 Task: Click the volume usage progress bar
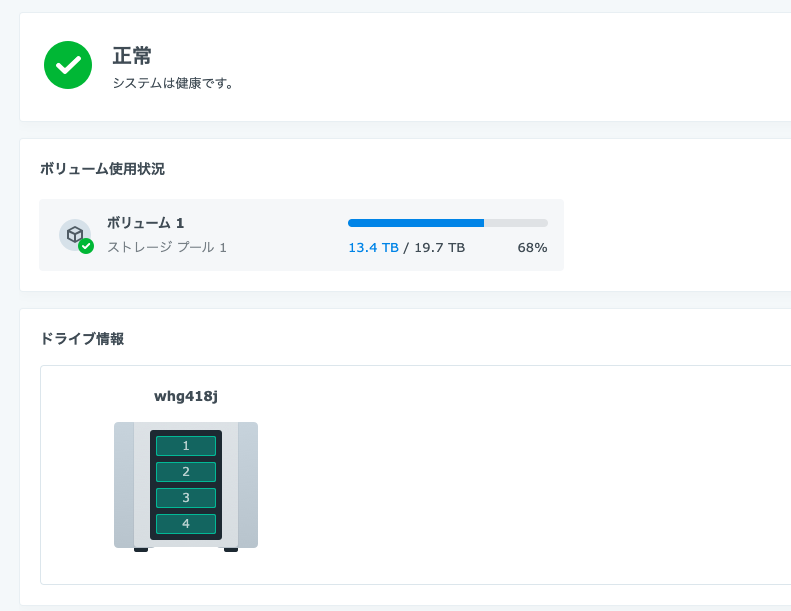click(x=447, y=223)
